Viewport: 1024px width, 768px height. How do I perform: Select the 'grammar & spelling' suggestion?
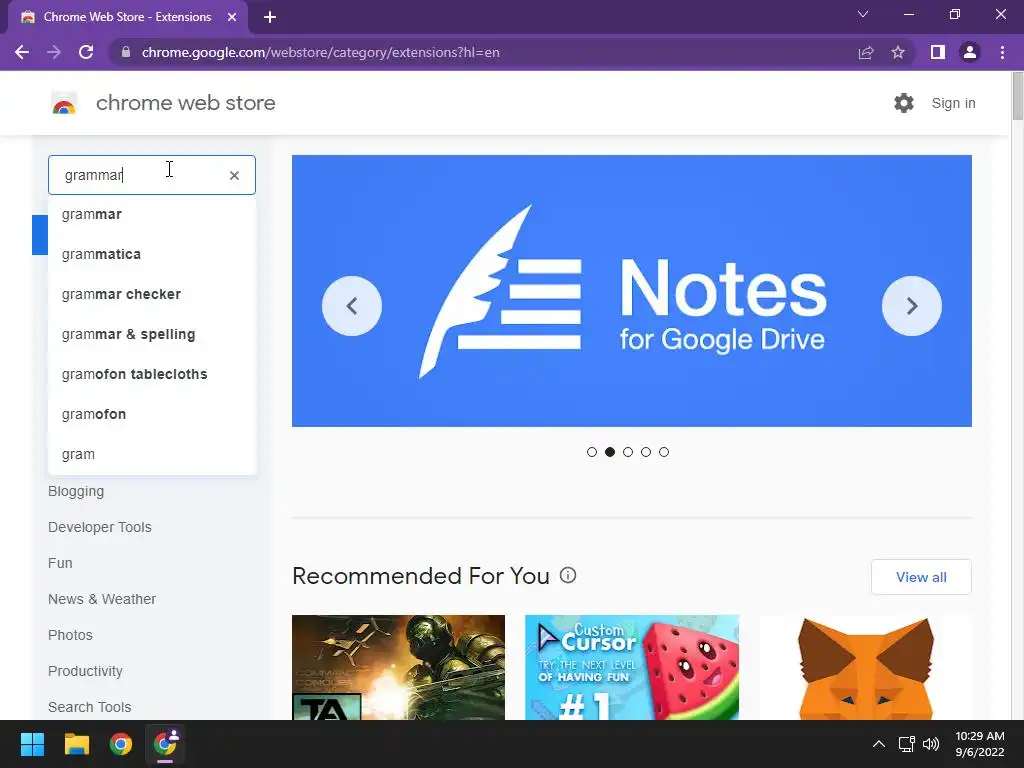[x=152, y=334]
